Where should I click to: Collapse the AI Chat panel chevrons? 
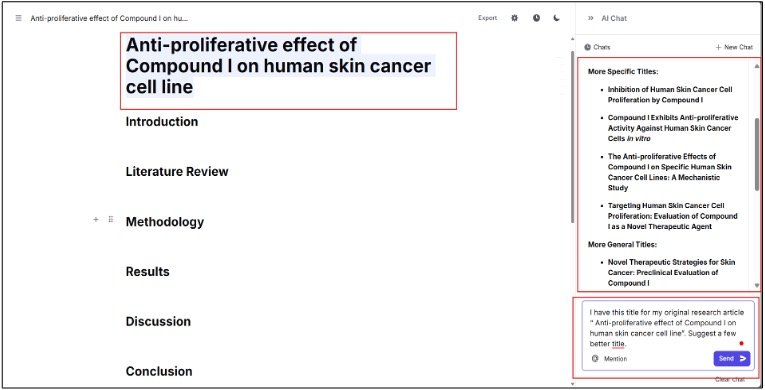pyautogui.click(x=590, y=18)
